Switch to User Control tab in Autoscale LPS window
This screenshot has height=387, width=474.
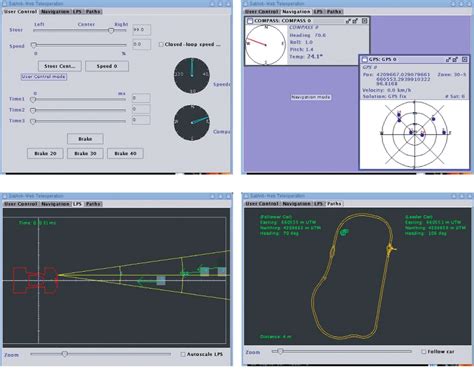(20, 204)
